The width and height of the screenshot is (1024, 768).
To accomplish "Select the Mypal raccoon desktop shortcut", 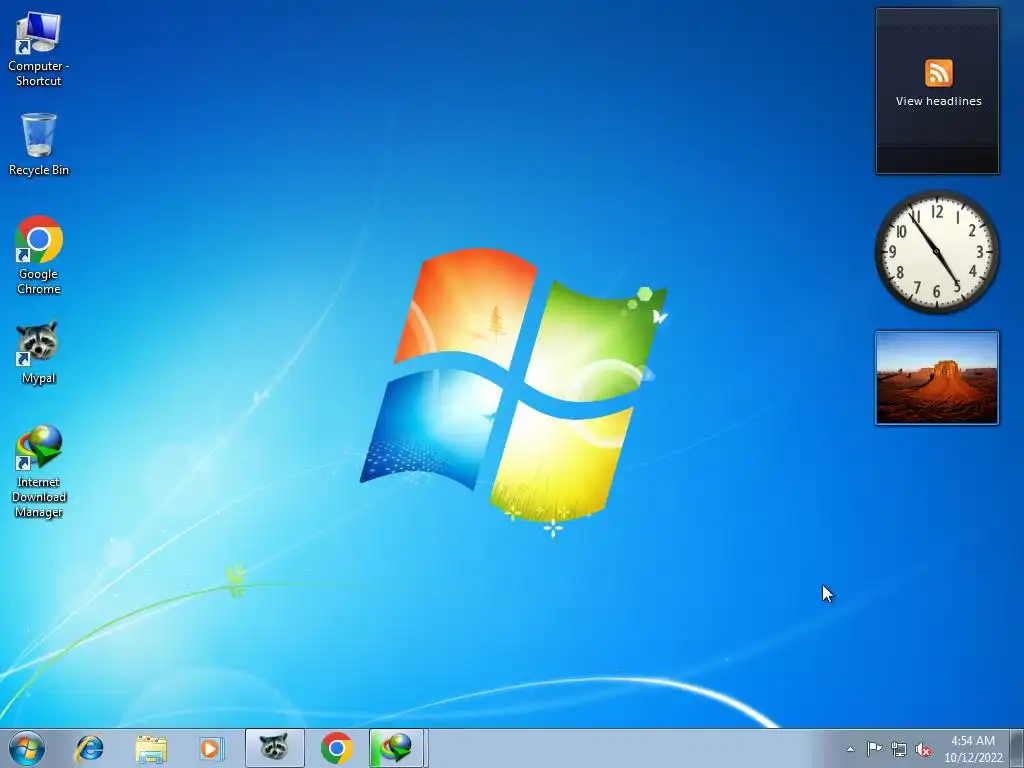I will pos(39,352).
